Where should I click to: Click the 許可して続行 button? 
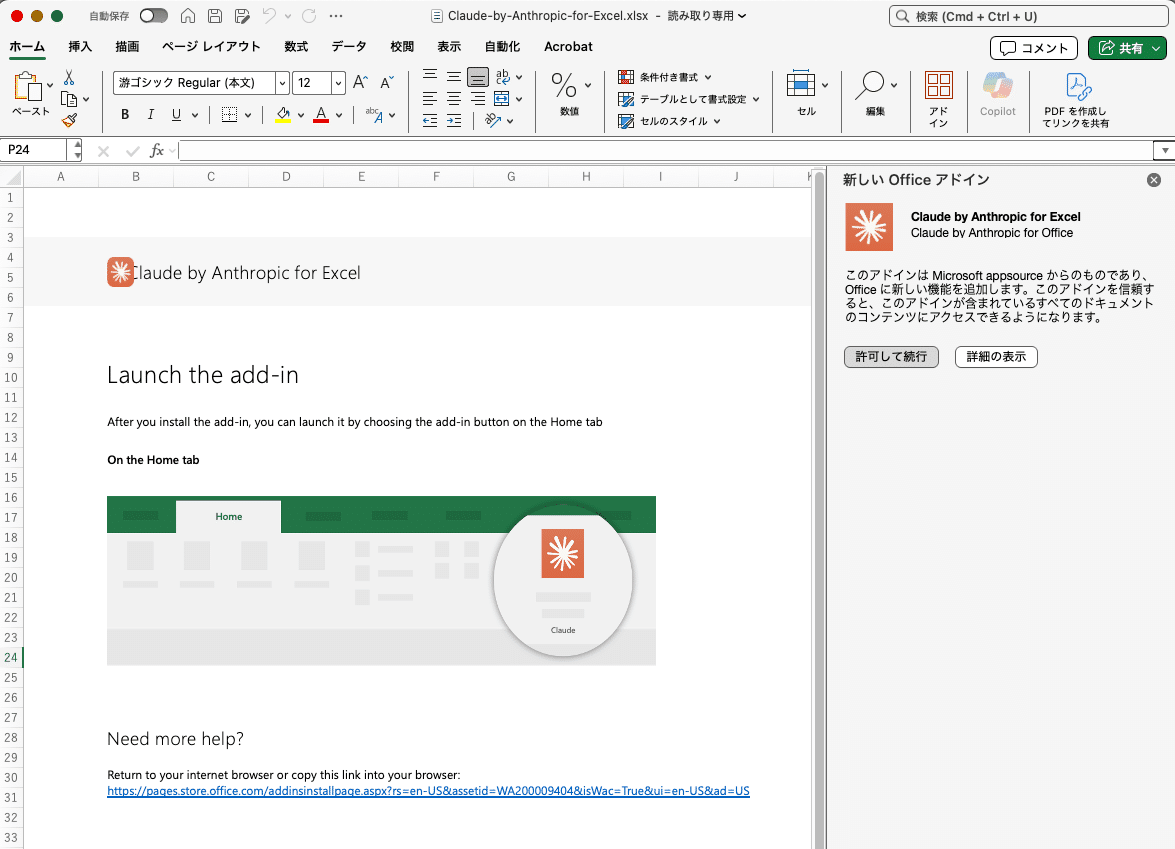tap(891, 357)
